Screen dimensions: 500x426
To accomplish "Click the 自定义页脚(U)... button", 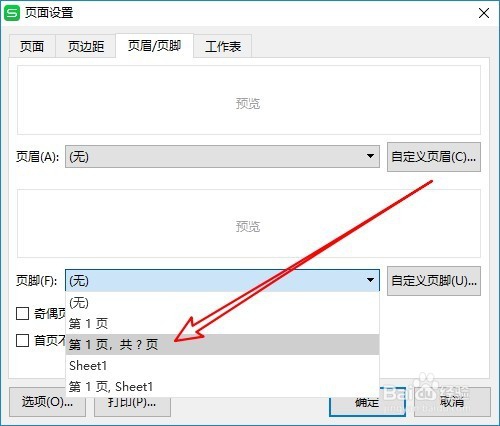I will (434, 281).
